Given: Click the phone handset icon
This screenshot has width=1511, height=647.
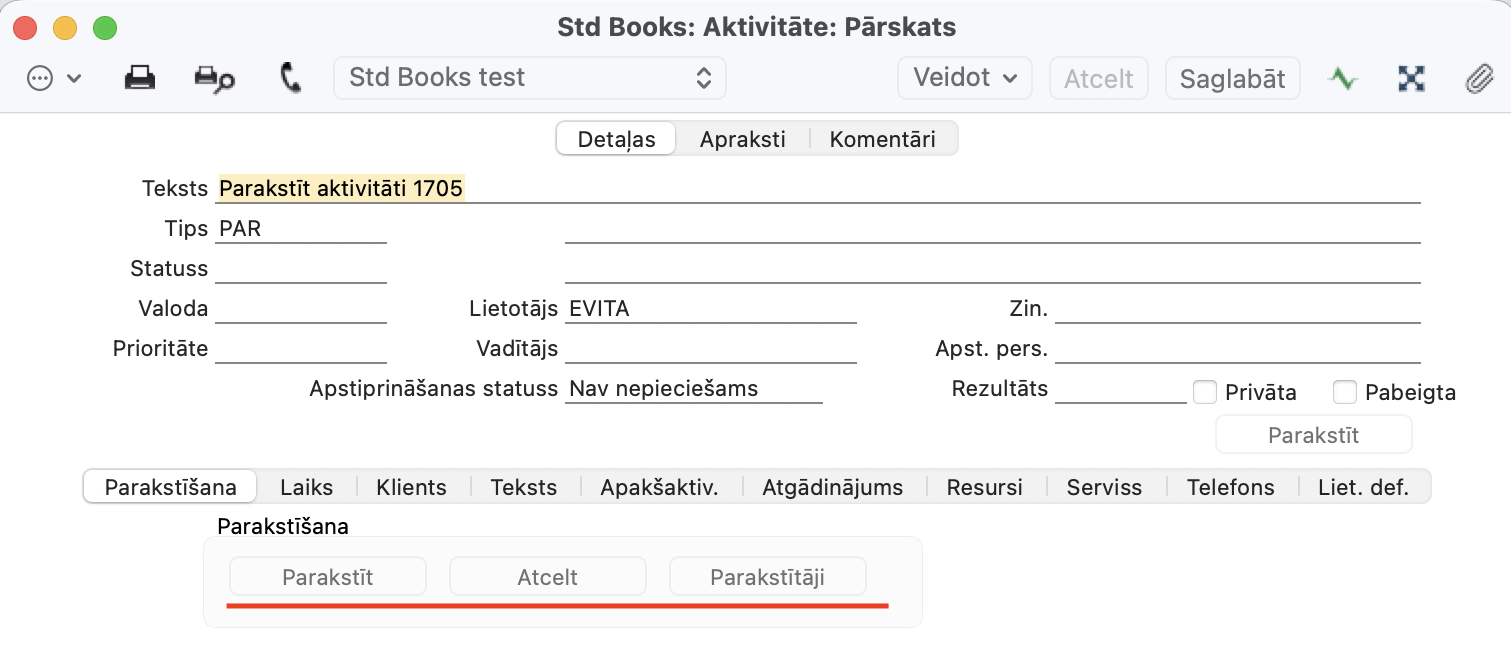Looking at the screenshot, I should [x=291, y=78].
